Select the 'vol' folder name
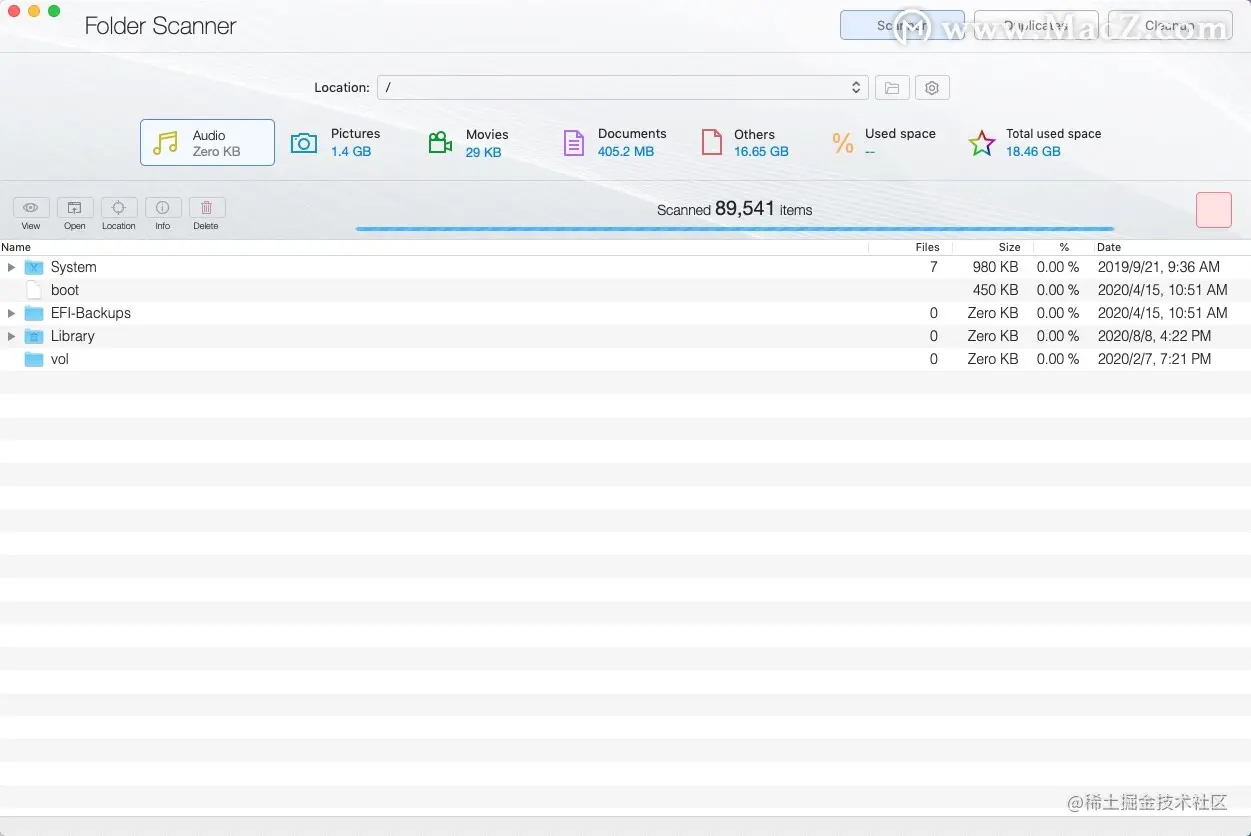Viewport: 1251px width, 836px height. (60, 359)
